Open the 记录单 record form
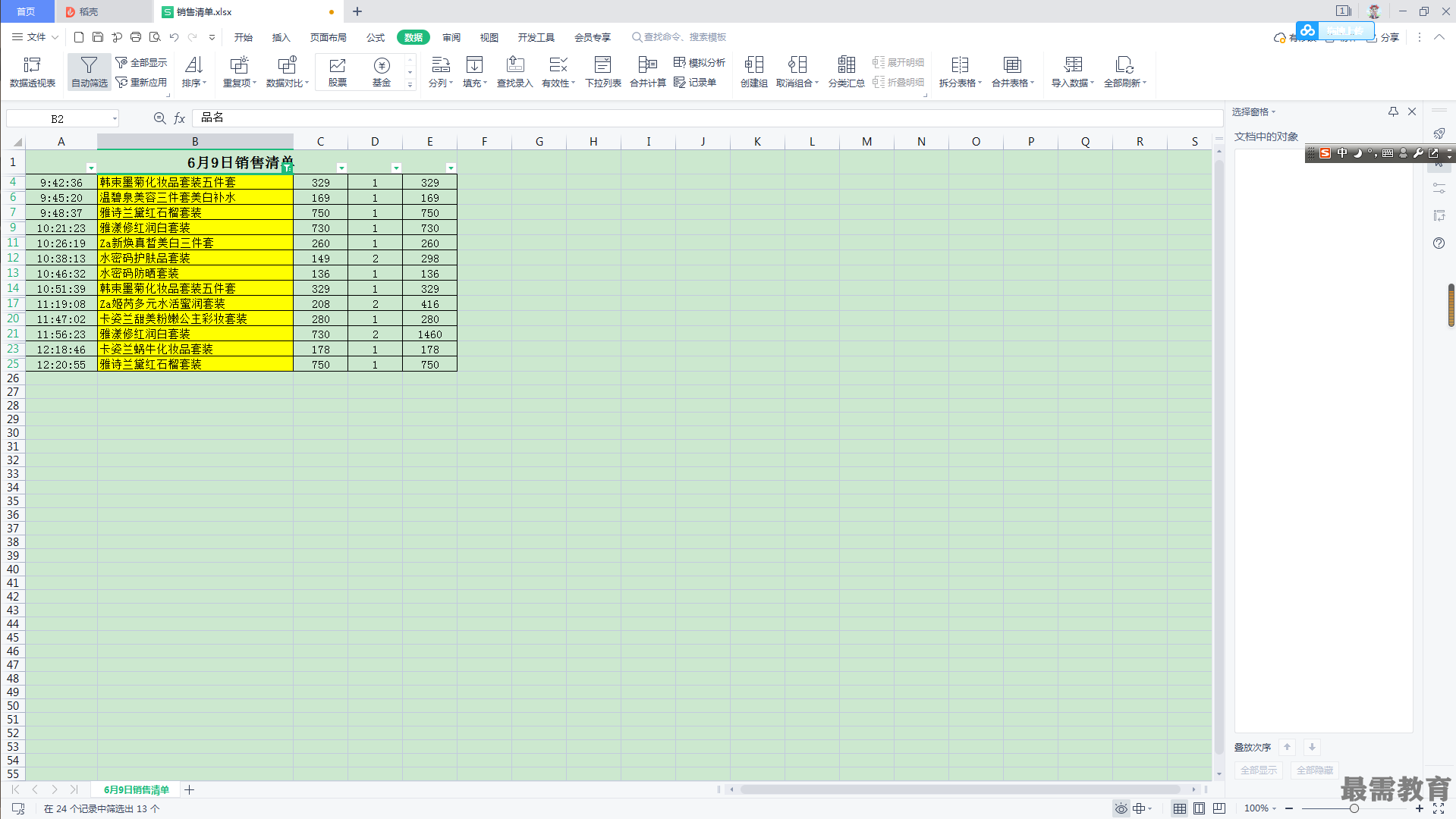 pyautogui.click(x=695, y=82)
